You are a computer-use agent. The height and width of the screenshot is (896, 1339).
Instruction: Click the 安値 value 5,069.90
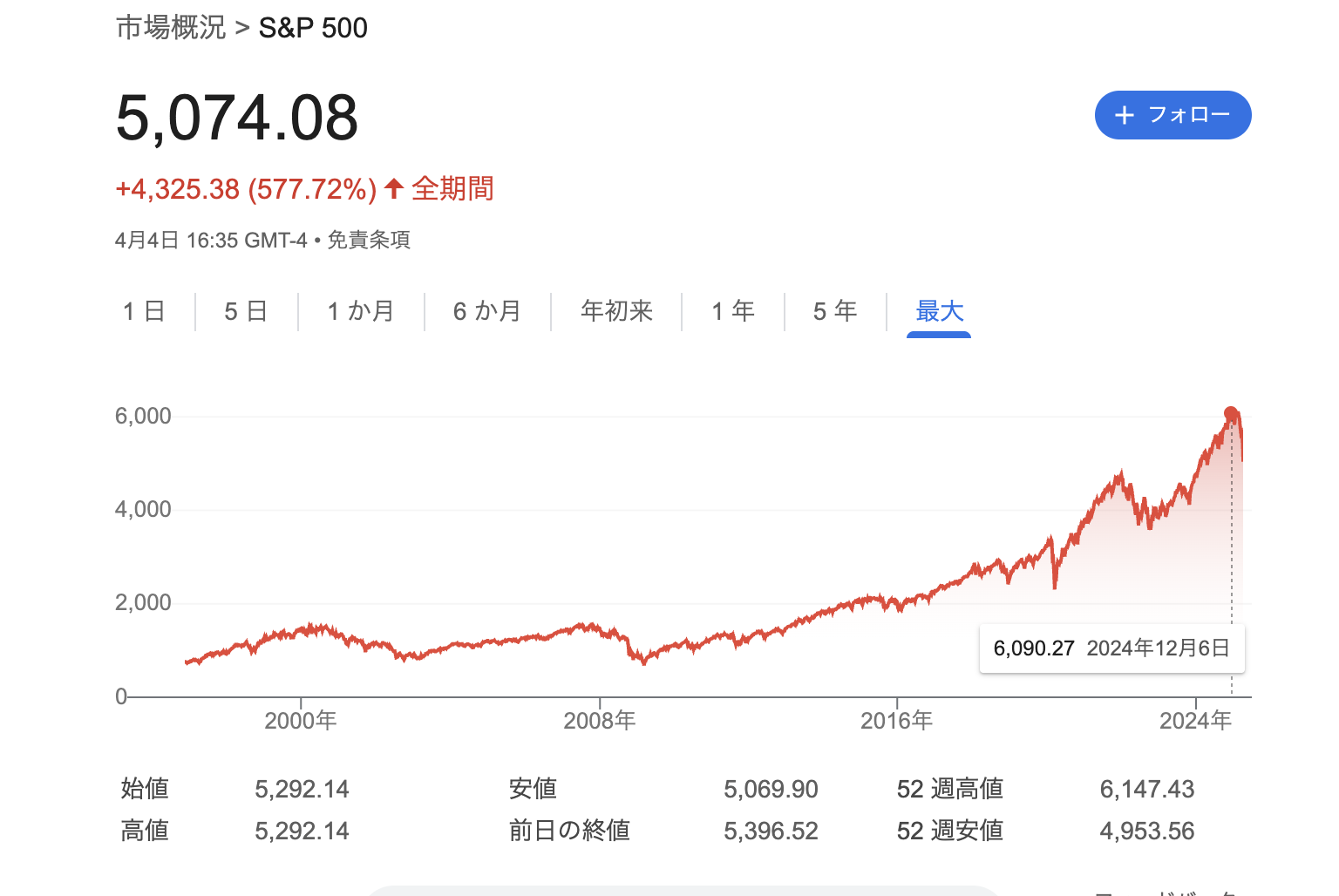771,790
